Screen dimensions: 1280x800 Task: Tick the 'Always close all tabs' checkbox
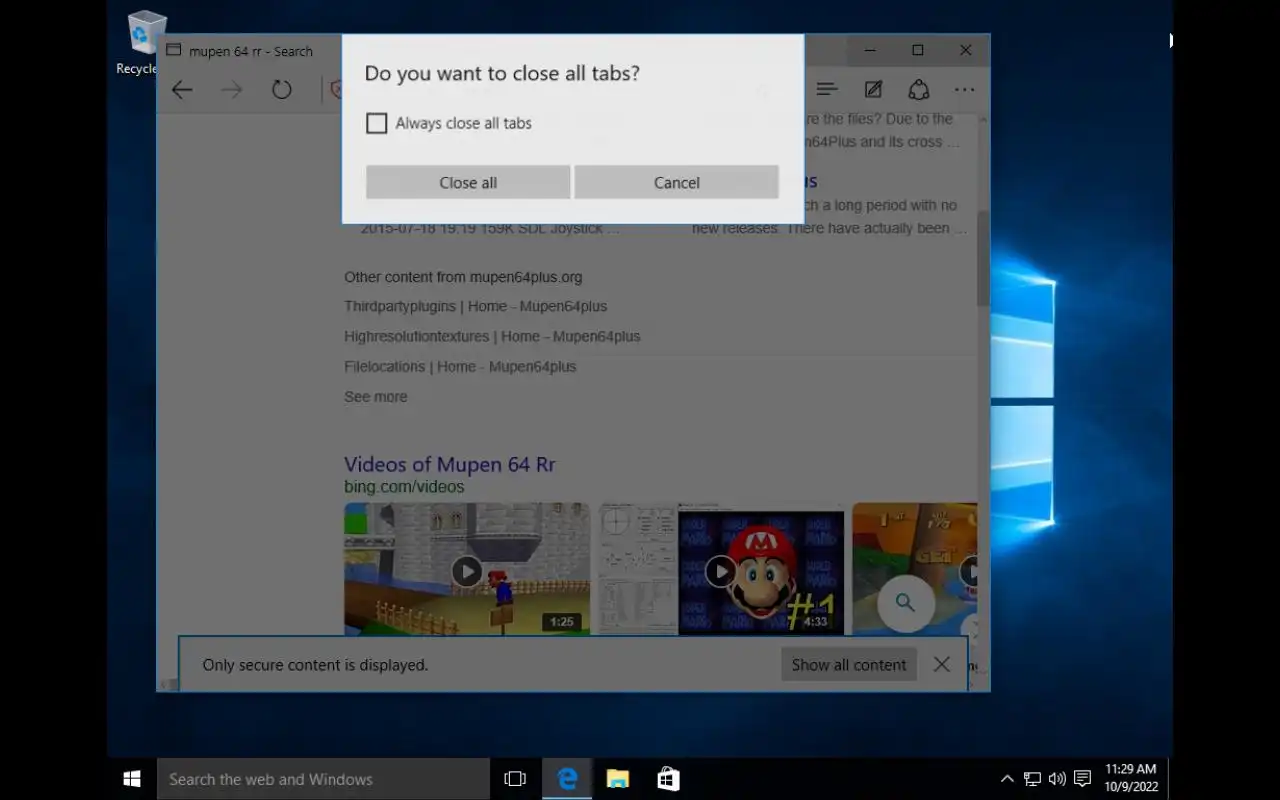tap(376, 123)
